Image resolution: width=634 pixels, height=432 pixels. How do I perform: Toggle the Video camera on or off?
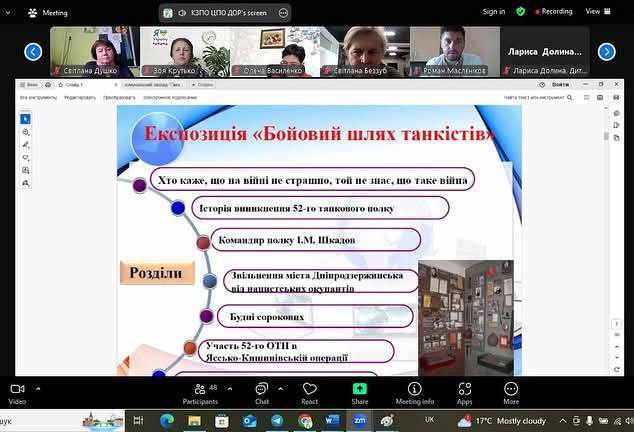tap(17, 392)
